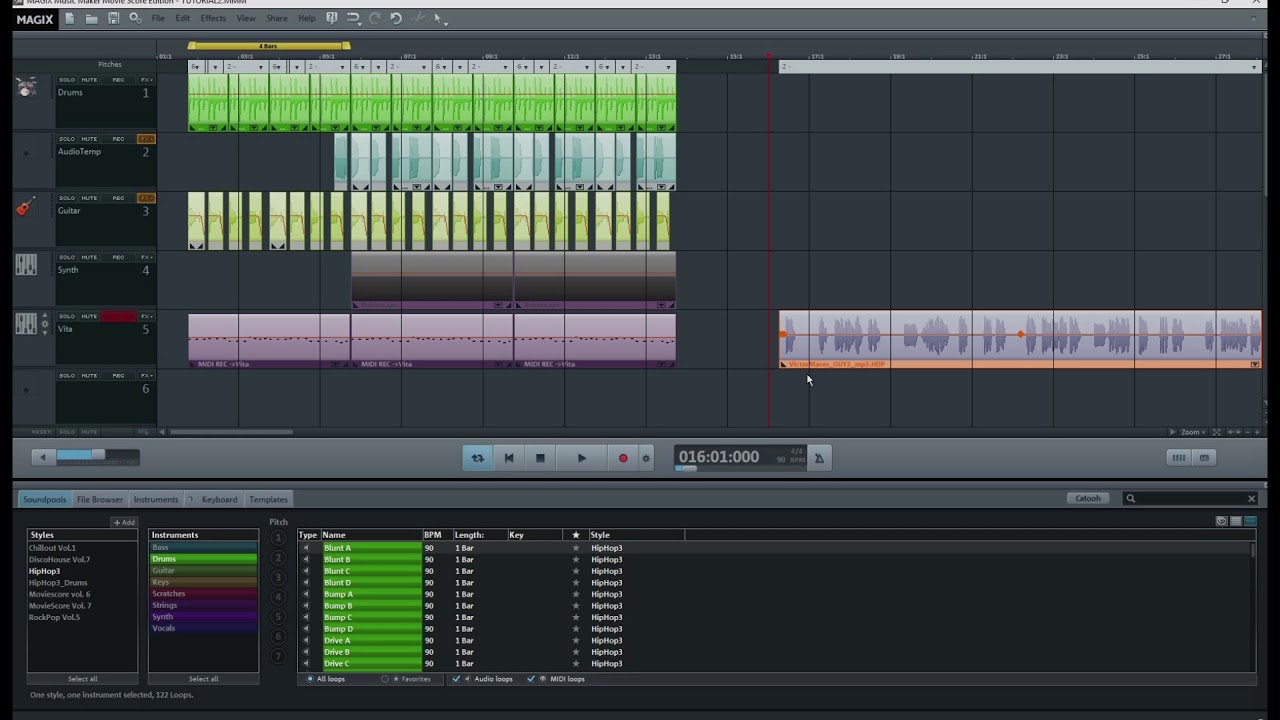The image size is (1280, 720).
Task: Open the timeline Zoom dropdown
Action: click(x=1193, y=432)
